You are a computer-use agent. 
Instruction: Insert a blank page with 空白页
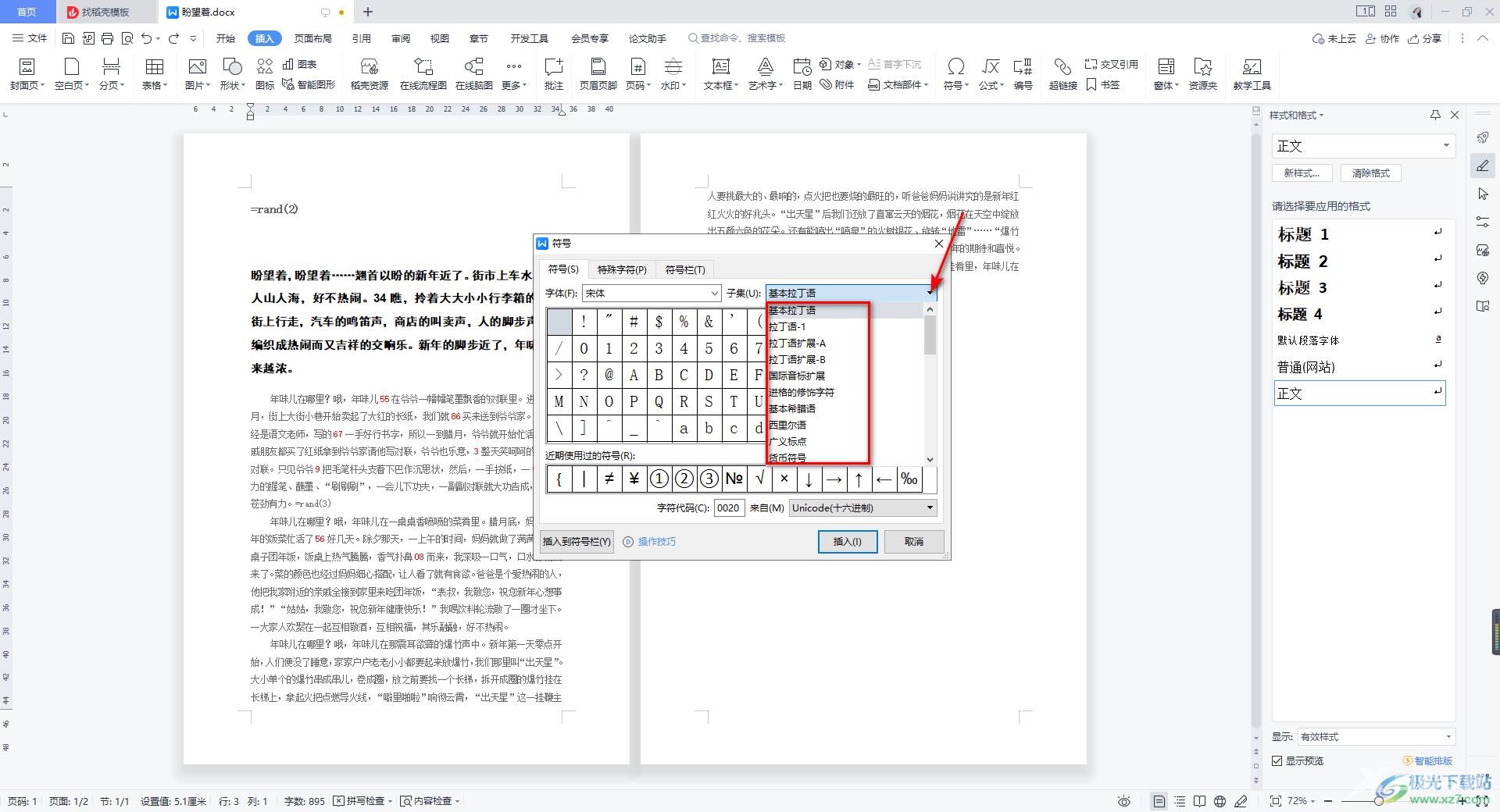click(x=72, y=74)
